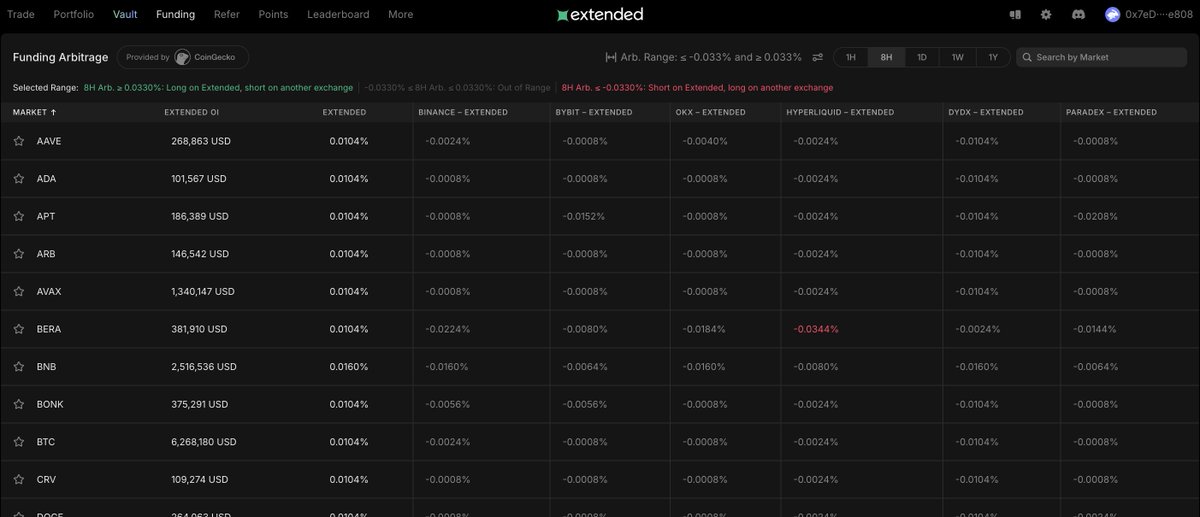Screen dimensions: 1200x517
Task: Click the wallet avatar icon
Action: [1113, 15]
